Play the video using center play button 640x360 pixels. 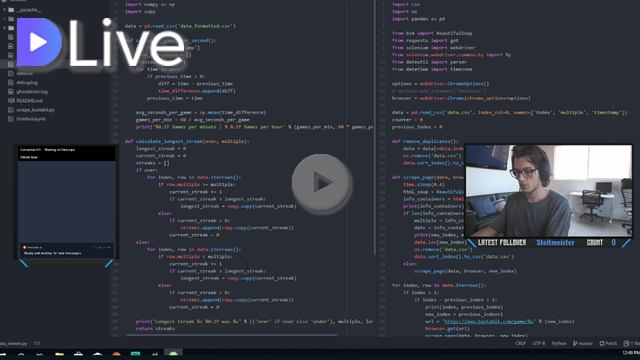click(320, 182)
